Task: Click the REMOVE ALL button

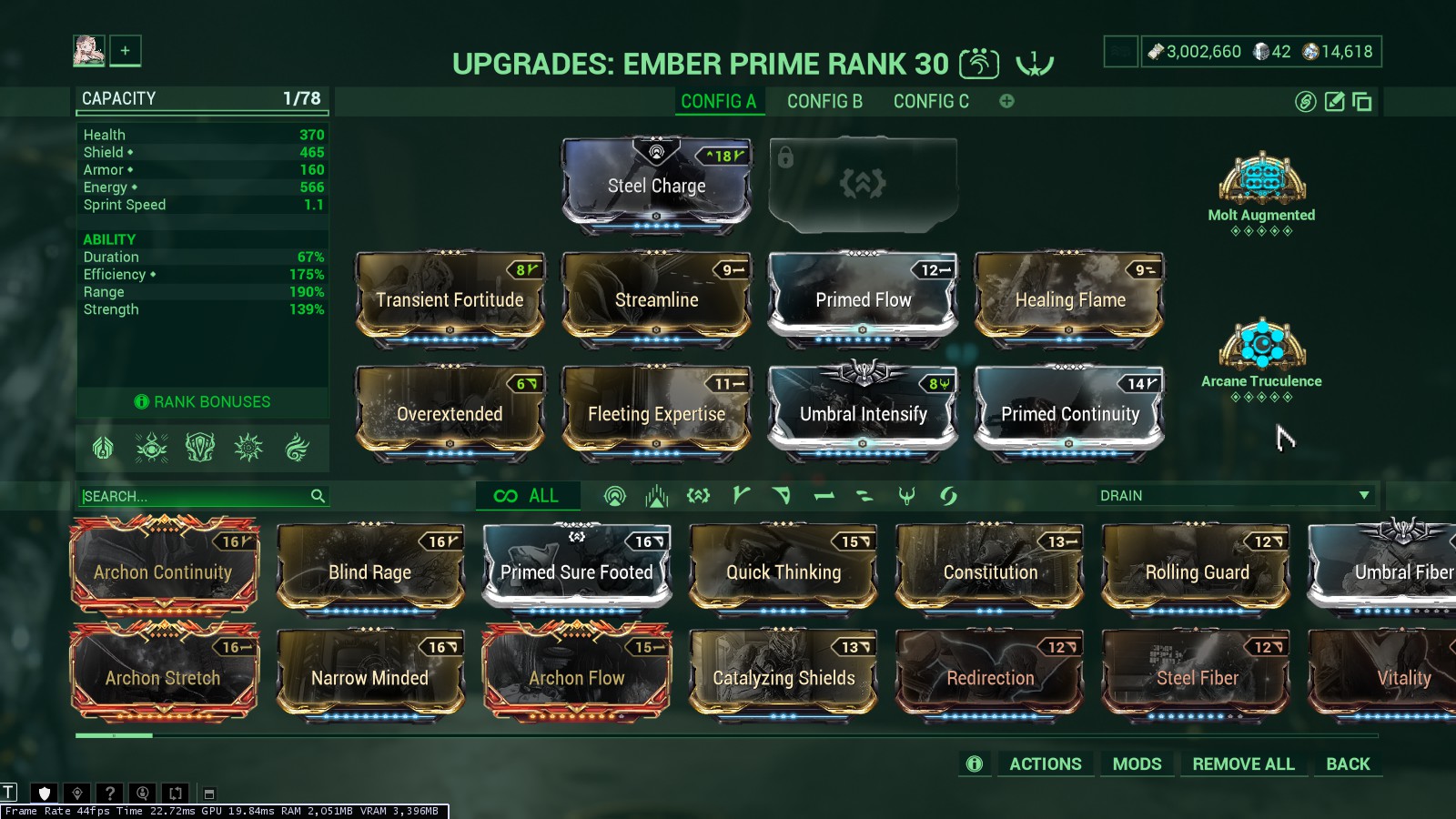Action: [x=1243, y=764]
